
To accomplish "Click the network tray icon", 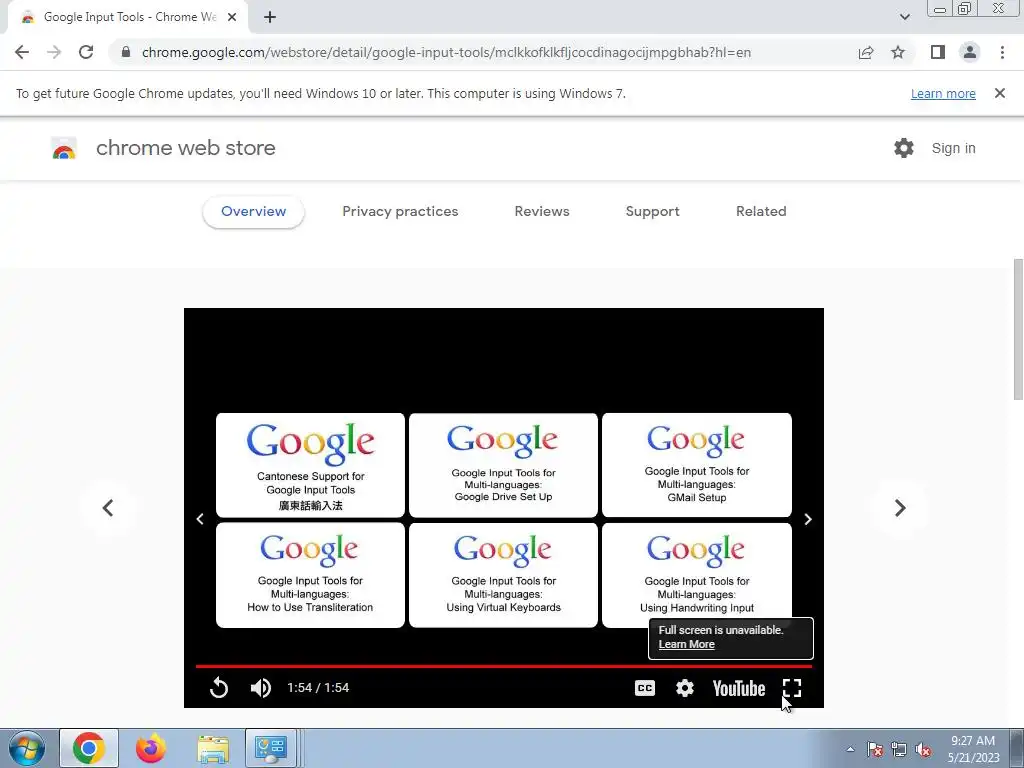I will pos(899,749).
